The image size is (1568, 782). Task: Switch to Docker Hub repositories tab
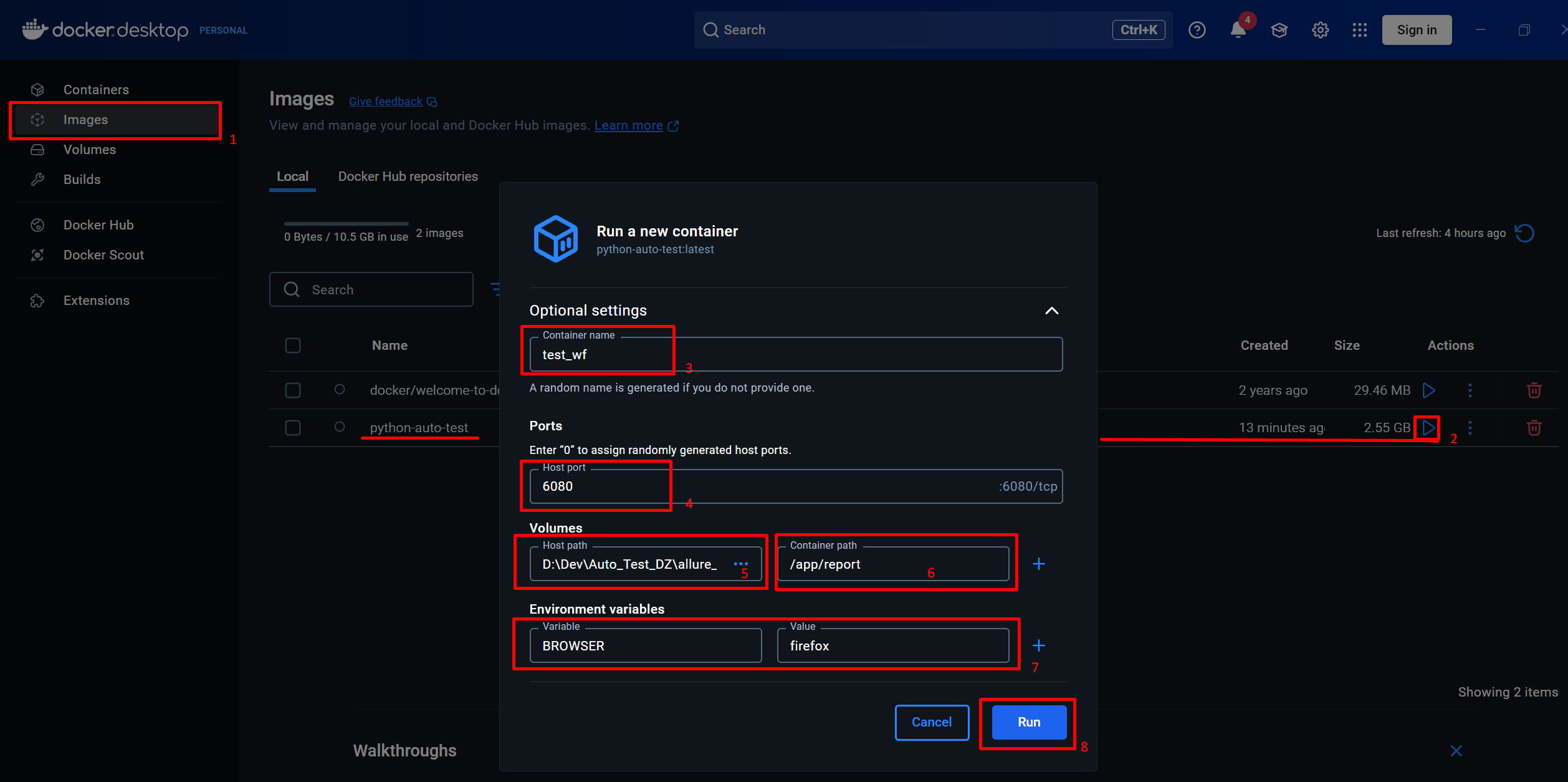[408, 176]
